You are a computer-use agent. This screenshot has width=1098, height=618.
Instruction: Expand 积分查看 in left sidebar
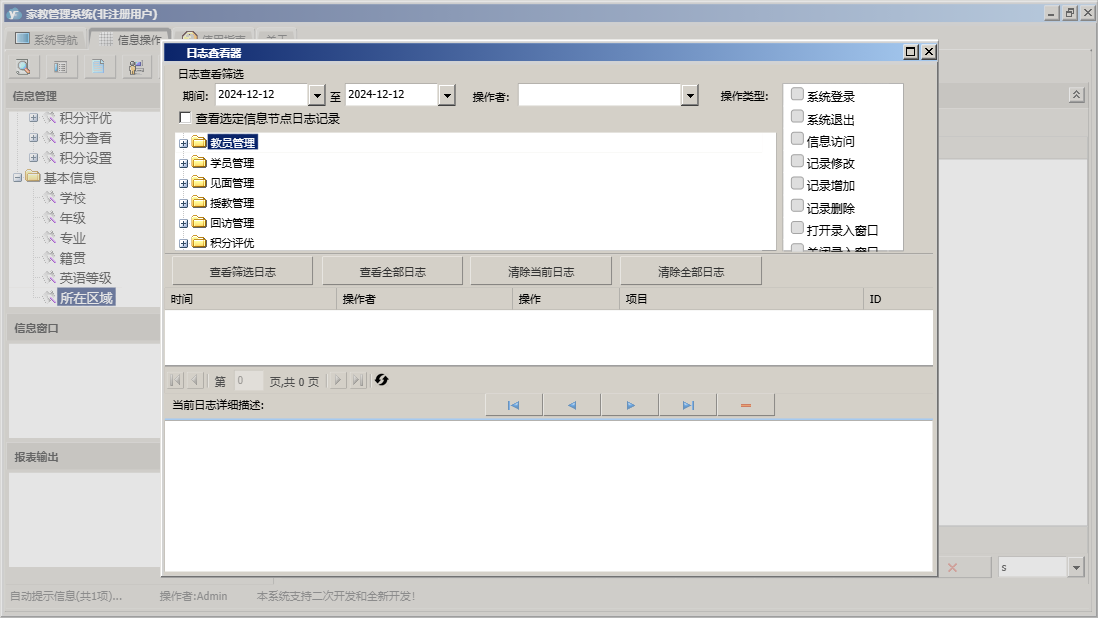[33, 138]
